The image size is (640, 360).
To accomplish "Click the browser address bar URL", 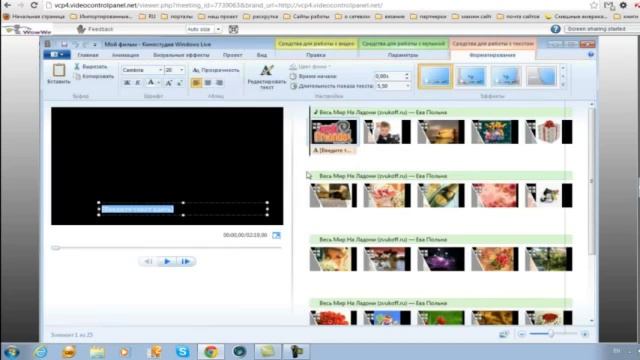I will pyautogui.click(x=218, y=5).
